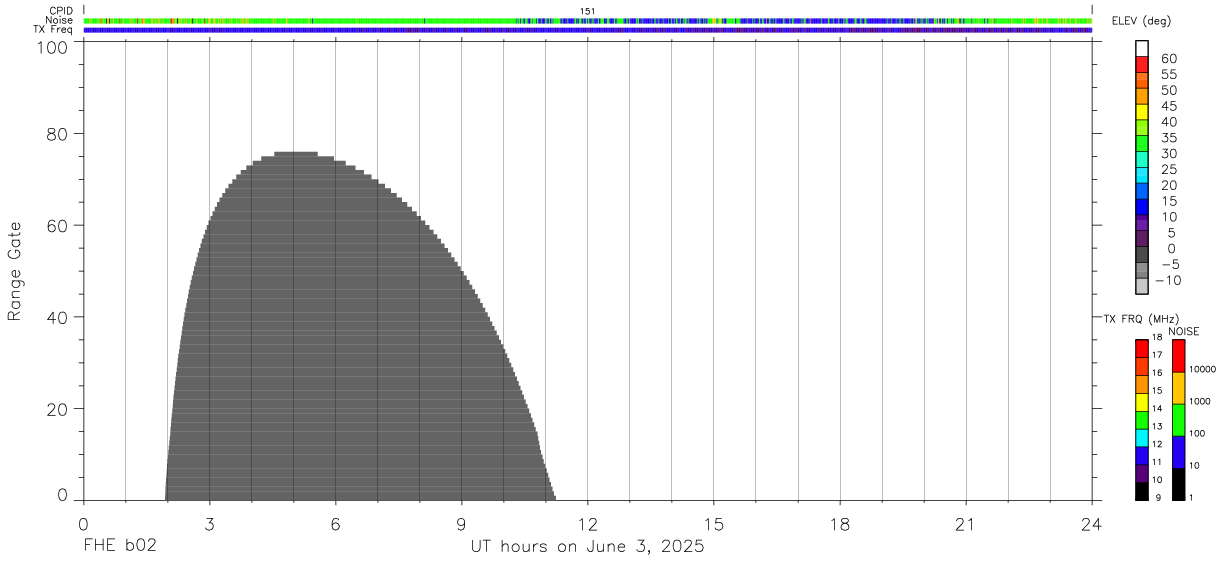Click the blue TX Freq strip above the plot

(x=588, y=30)
